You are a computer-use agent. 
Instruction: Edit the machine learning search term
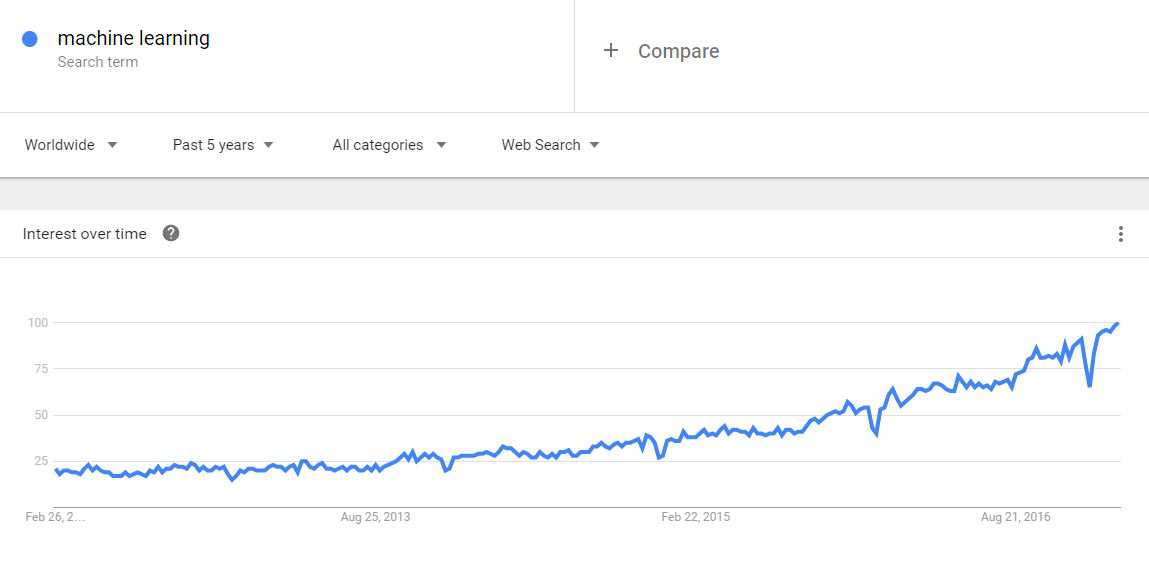[133, 38]
